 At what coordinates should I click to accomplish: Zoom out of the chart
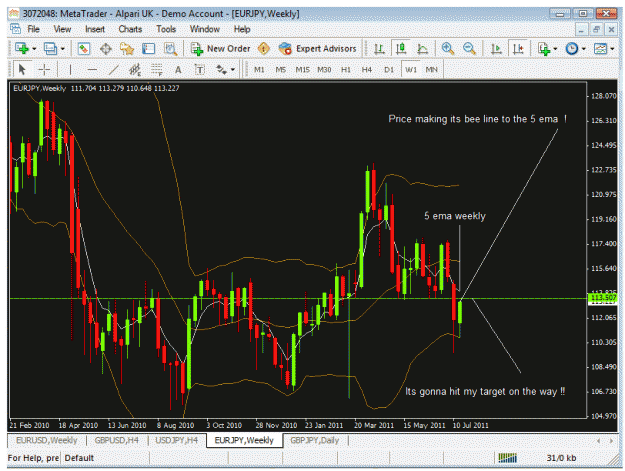(469, 49)
